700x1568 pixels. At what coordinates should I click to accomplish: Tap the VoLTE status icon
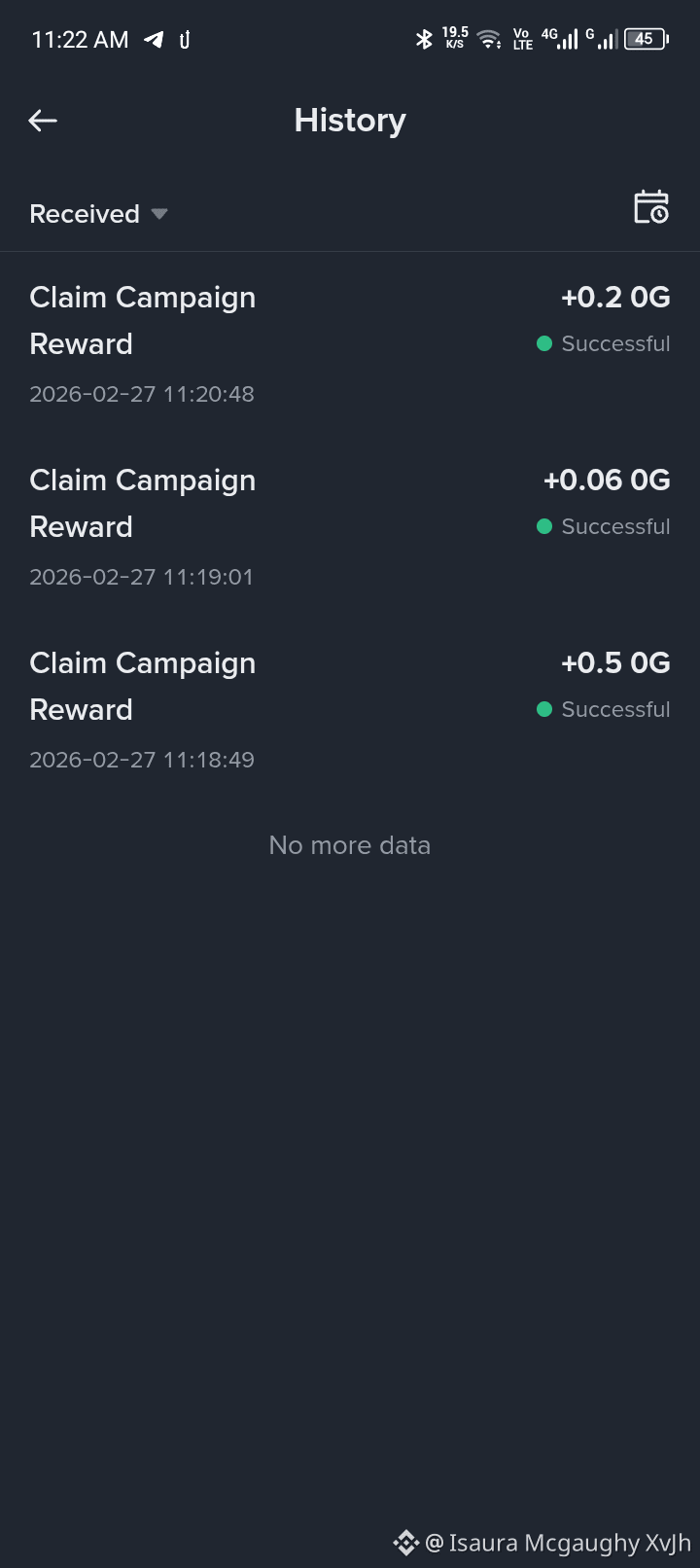click(x=522, y=39)
